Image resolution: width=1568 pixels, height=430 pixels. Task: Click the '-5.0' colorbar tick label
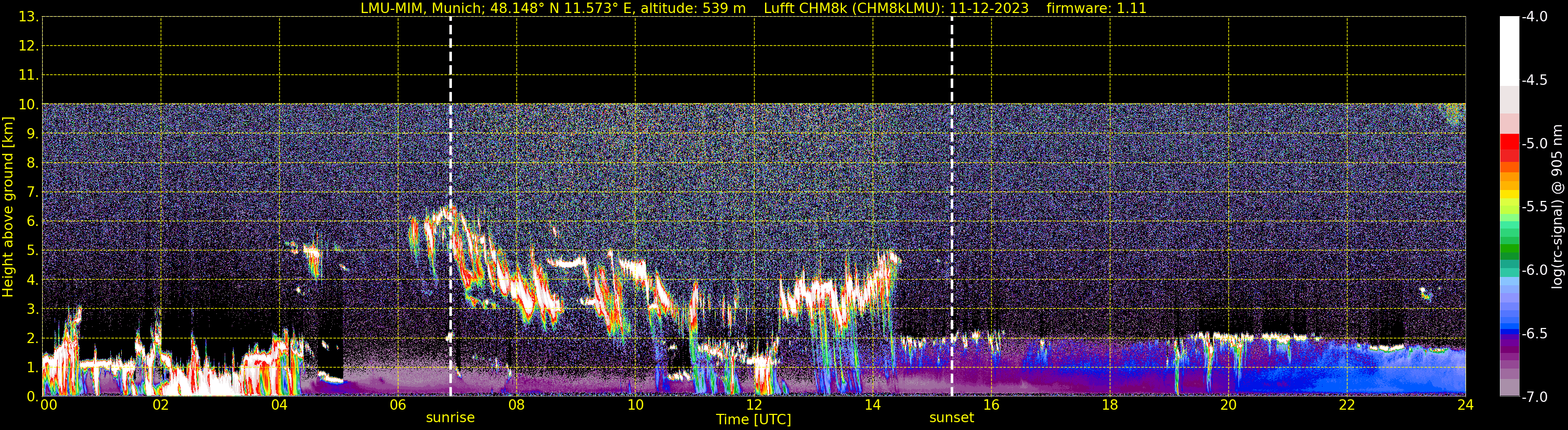click(1534, 144)
